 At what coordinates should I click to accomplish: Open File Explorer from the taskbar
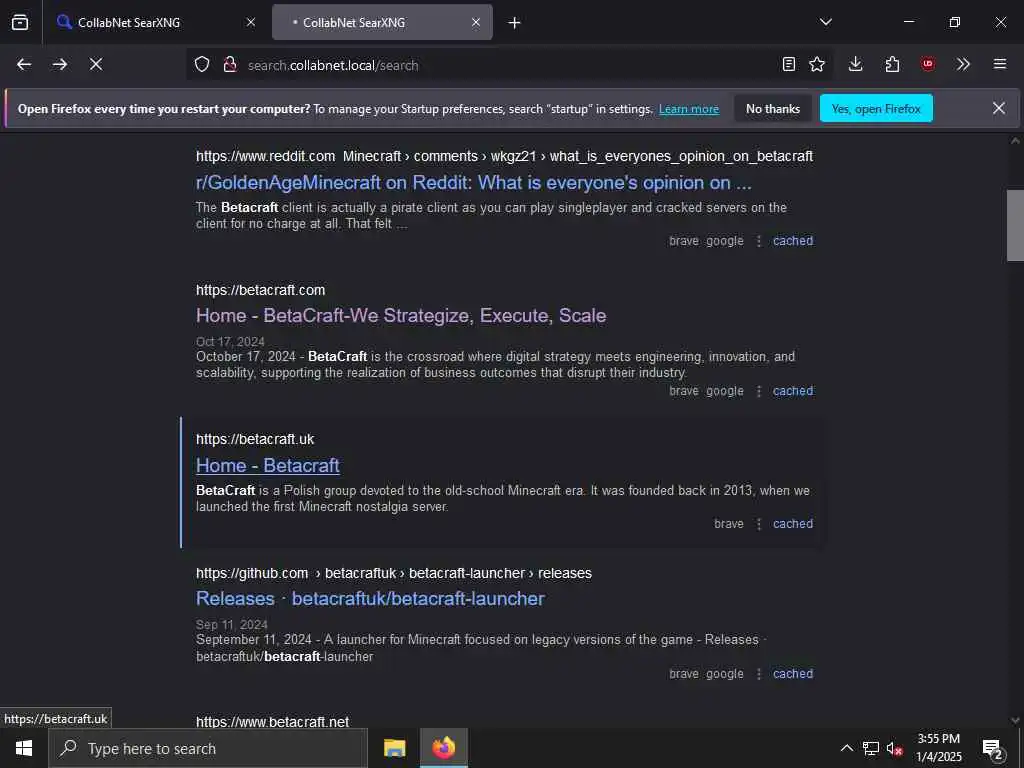394,748
